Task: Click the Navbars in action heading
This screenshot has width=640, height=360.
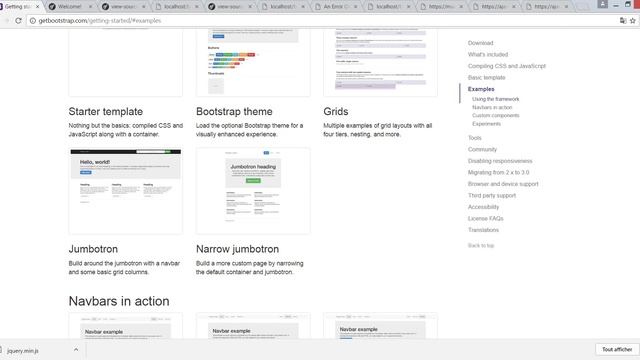Action: [119, 301]
